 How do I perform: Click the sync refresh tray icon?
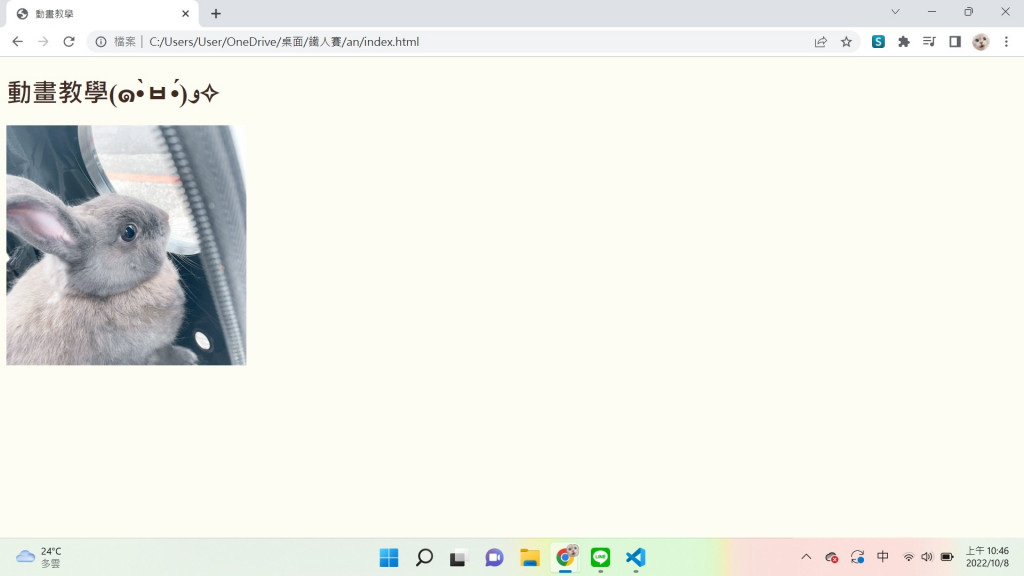857,557
